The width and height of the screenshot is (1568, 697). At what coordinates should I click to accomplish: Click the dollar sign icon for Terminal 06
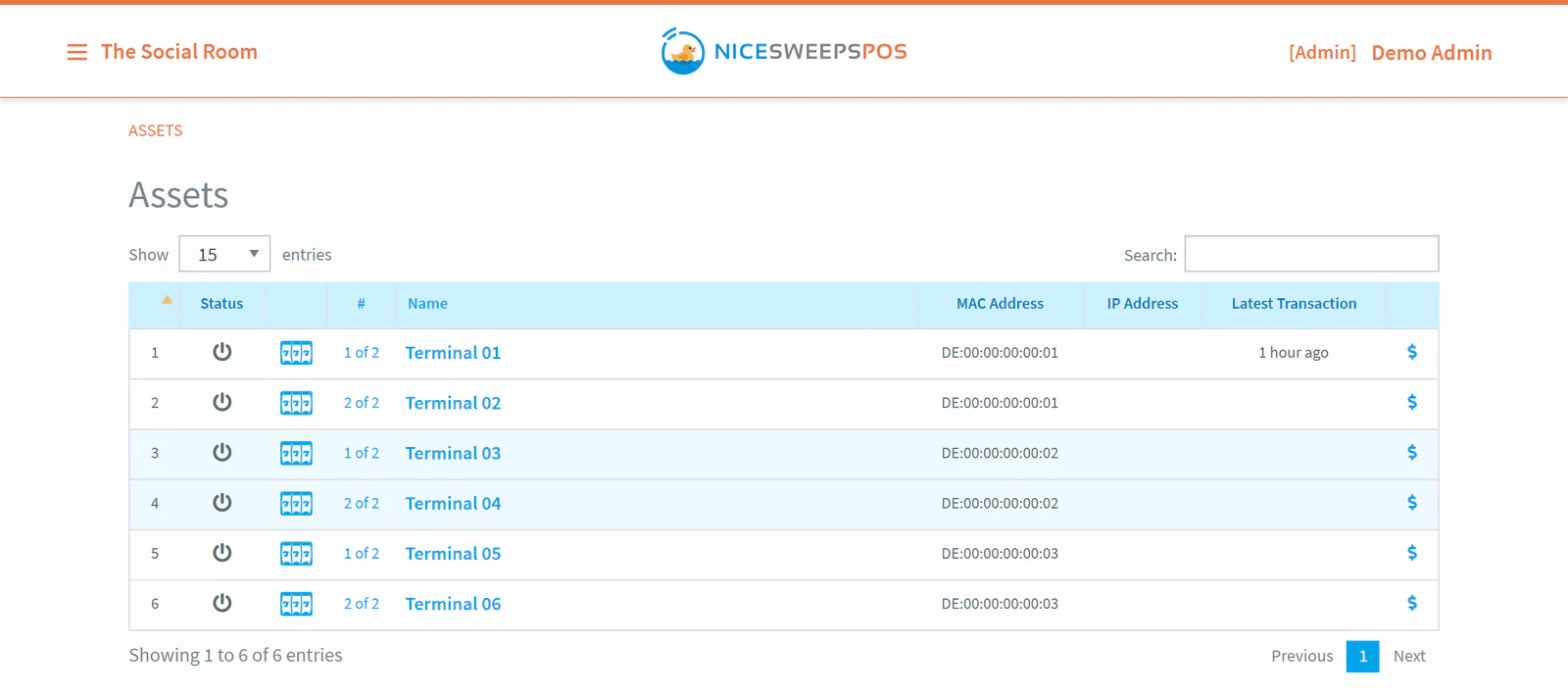[x=1412, y=603]
